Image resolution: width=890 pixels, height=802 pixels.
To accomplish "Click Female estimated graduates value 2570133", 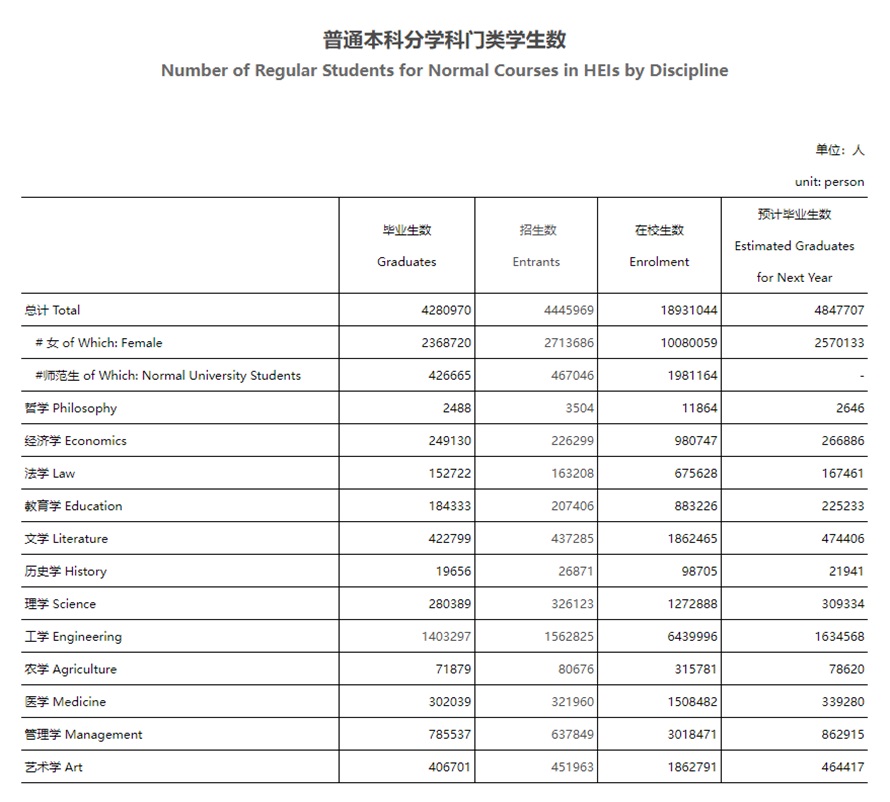I will [x=839, y=343].
